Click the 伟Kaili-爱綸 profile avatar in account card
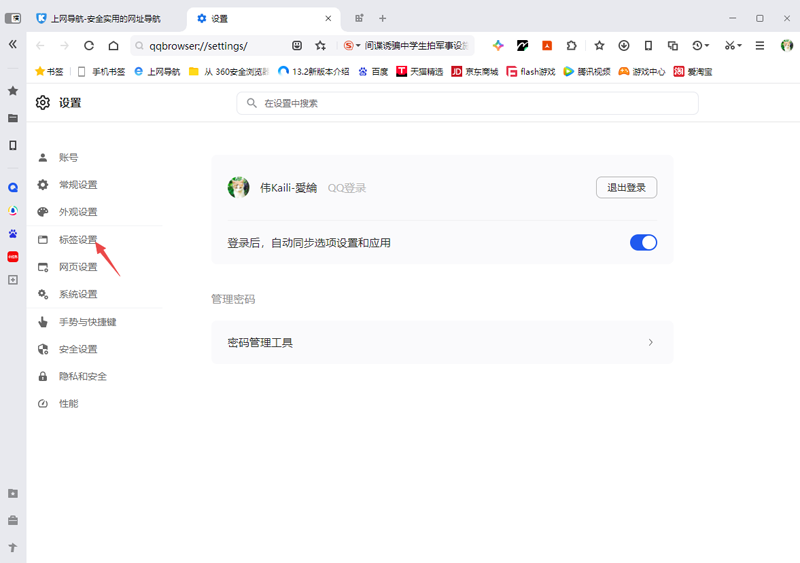Viewport: 800px width, 563px height. [238, 188]
